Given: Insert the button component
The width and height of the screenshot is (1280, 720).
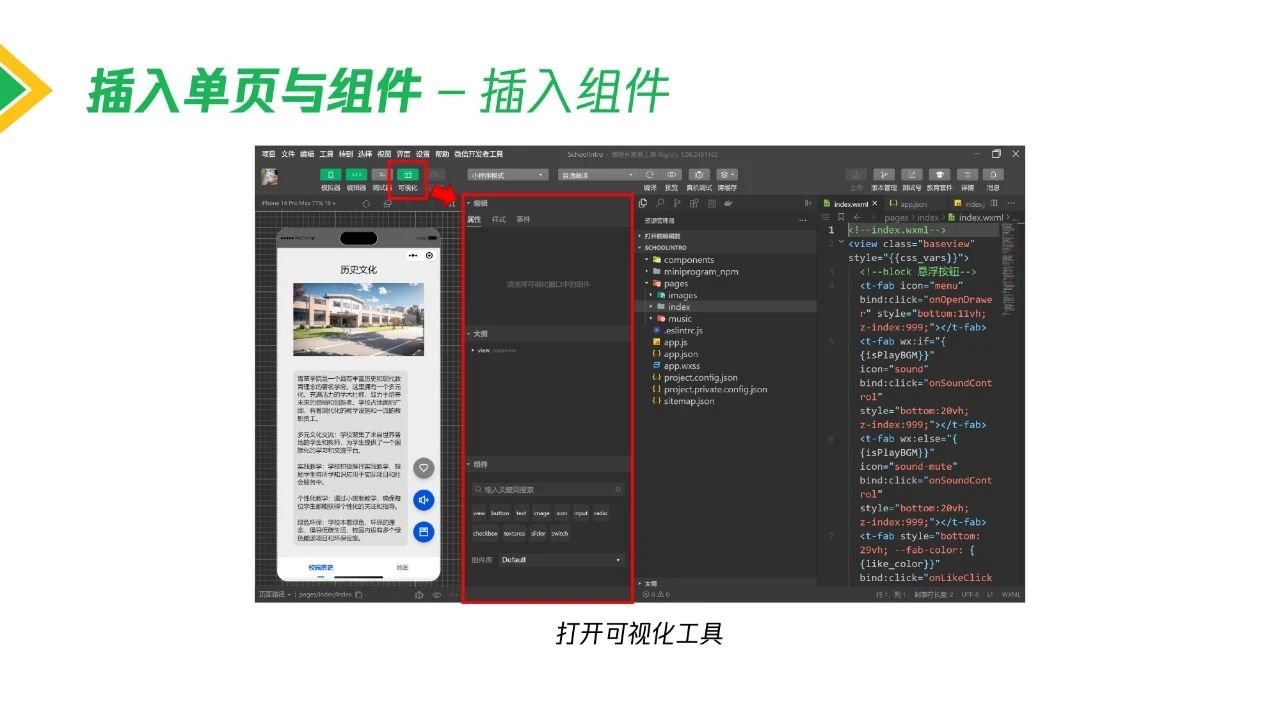Looking at the screenshot, I should pos(500,513).
